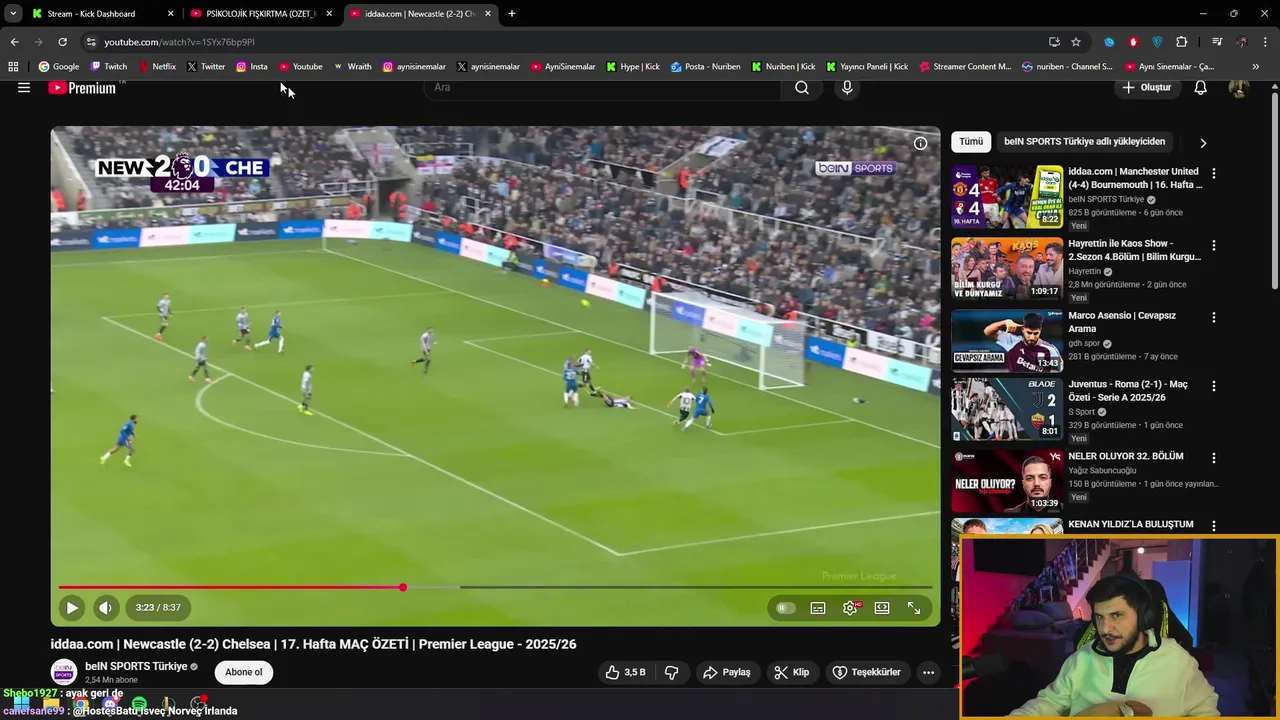
Task: Open the browser extensions puzzle icon
Action: coord(1182,42)
